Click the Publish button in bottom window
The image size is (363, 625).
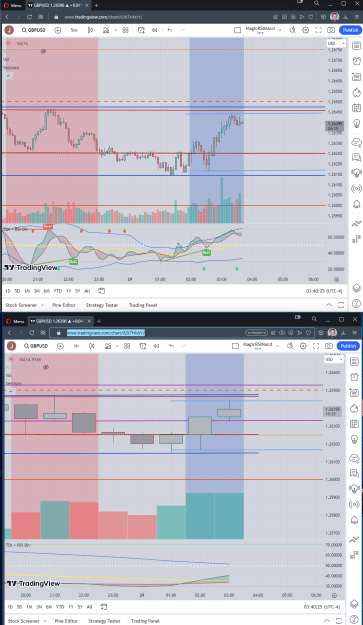tap(348, 346)
